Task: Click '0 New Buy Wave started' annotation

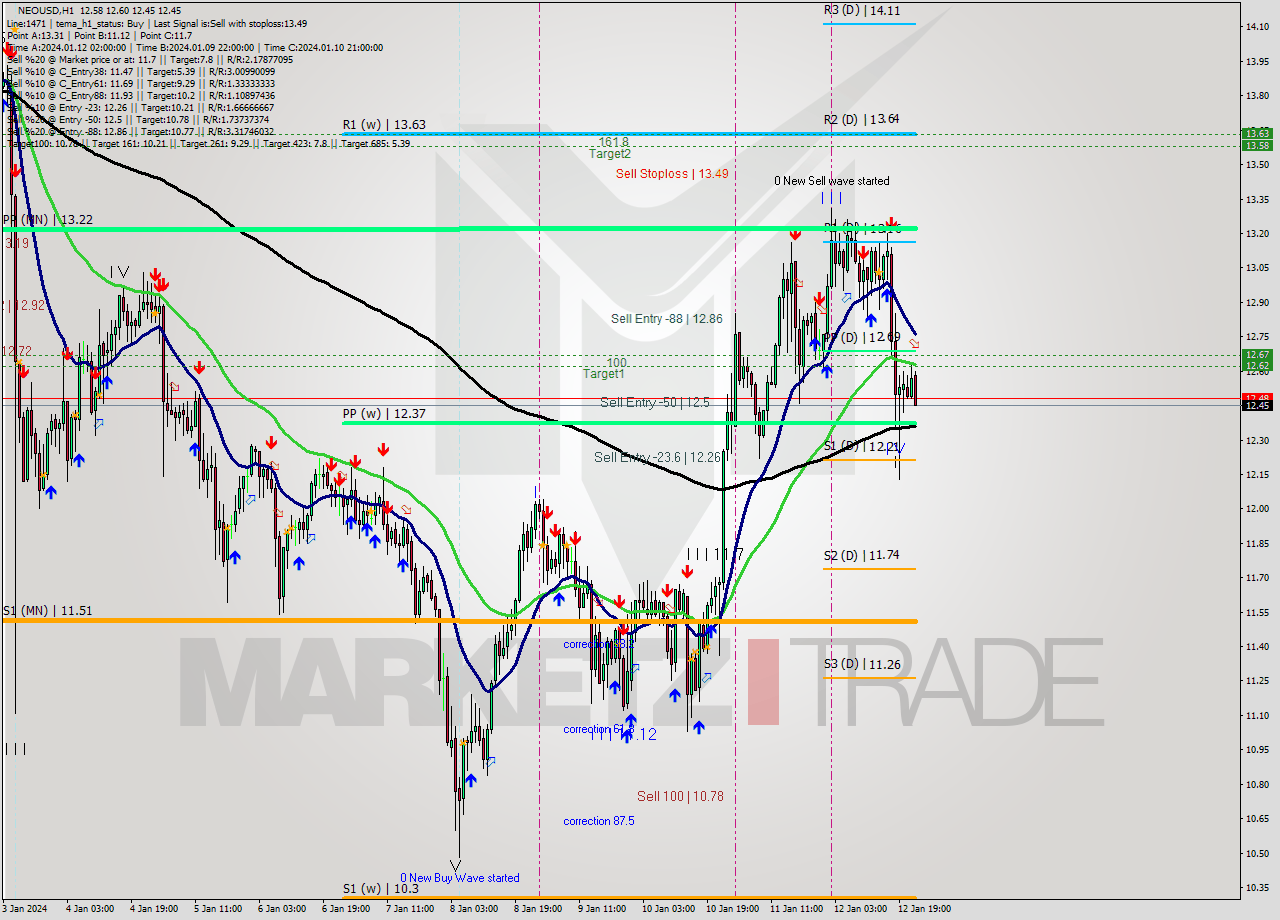Action: pos(460,878)
